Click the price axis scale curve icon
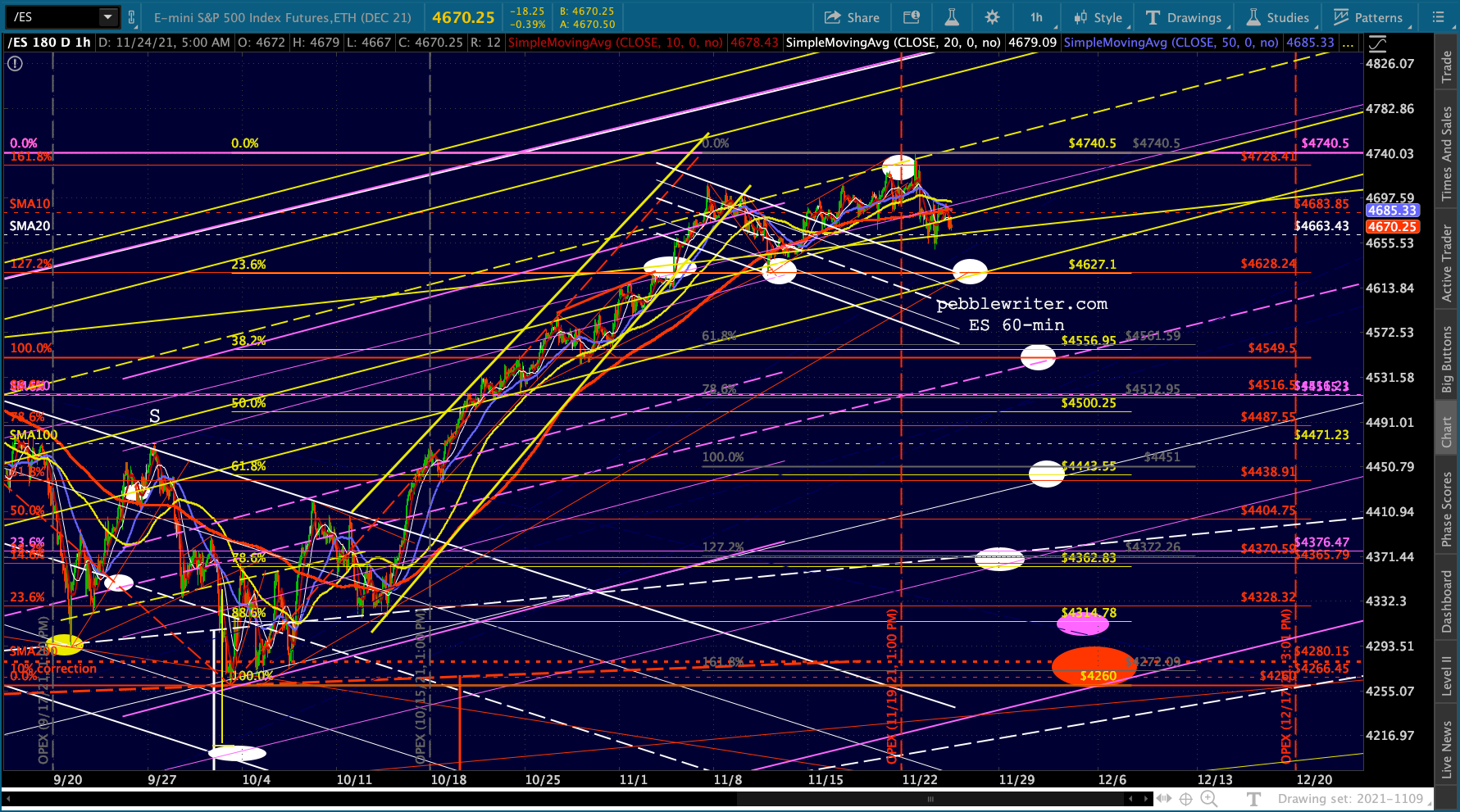This screenshot has height=812, width=1460. (x=1377, y=43)
